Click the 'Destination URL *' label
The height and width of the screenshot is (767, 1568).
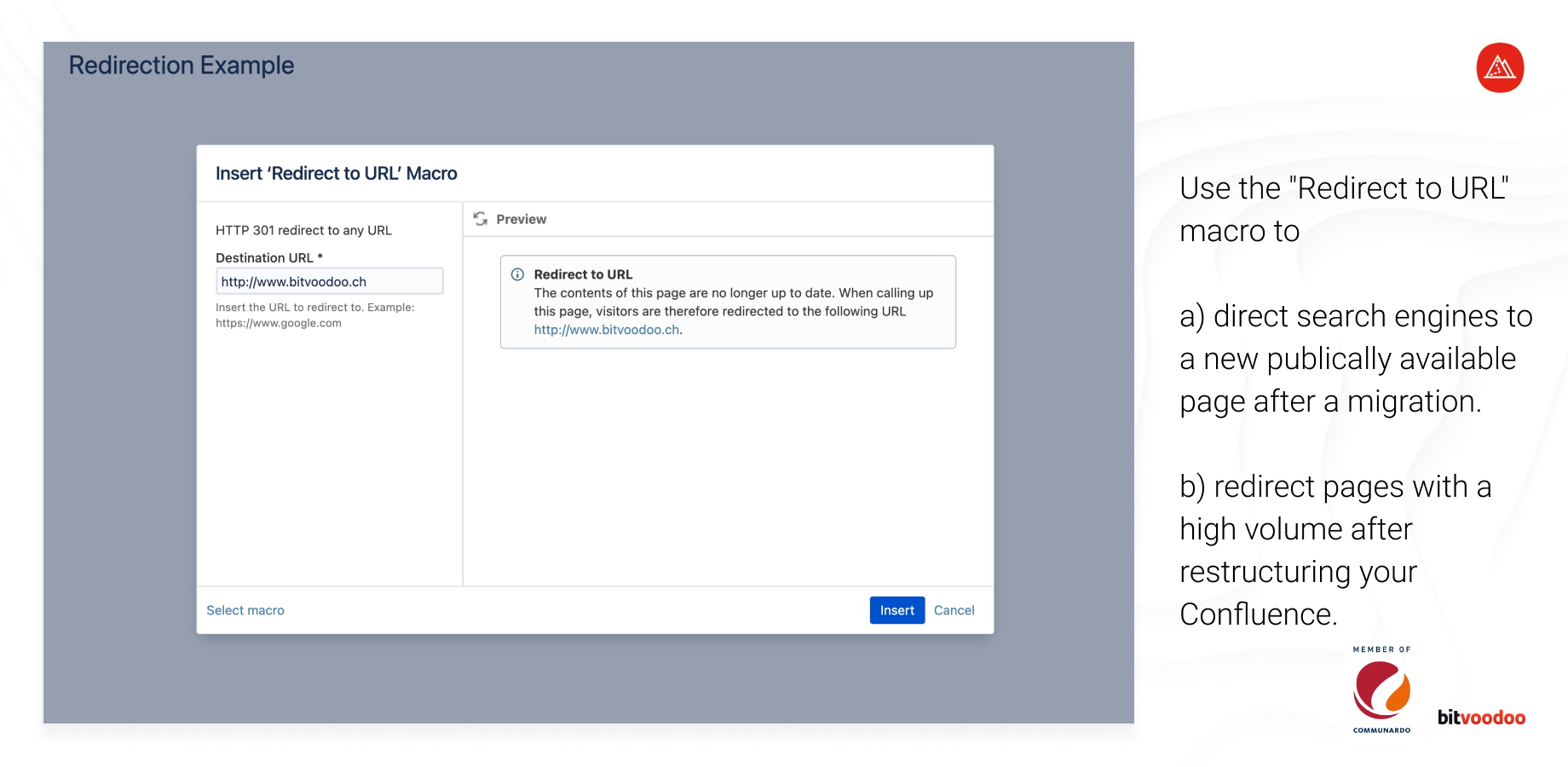(269, 257)
